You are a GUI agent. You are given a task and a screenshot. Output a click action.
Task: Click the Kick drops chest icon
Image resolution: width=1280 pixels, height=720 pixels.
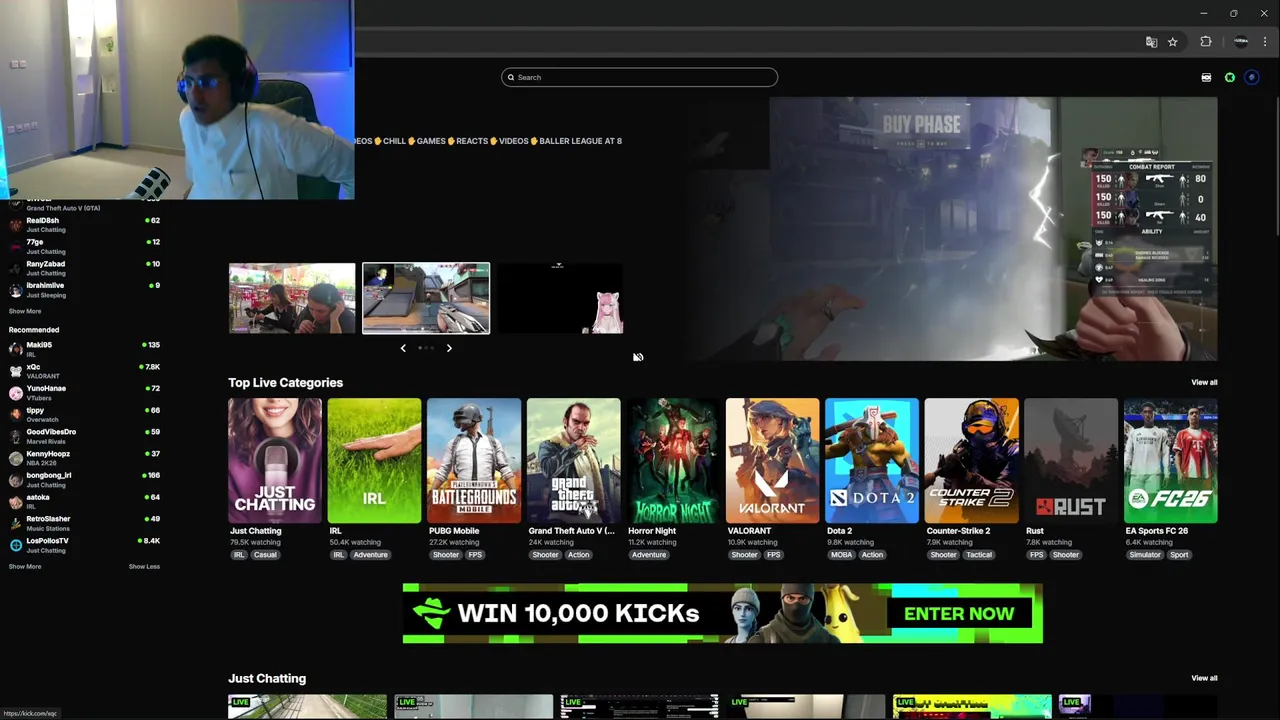click(1206, 77)
